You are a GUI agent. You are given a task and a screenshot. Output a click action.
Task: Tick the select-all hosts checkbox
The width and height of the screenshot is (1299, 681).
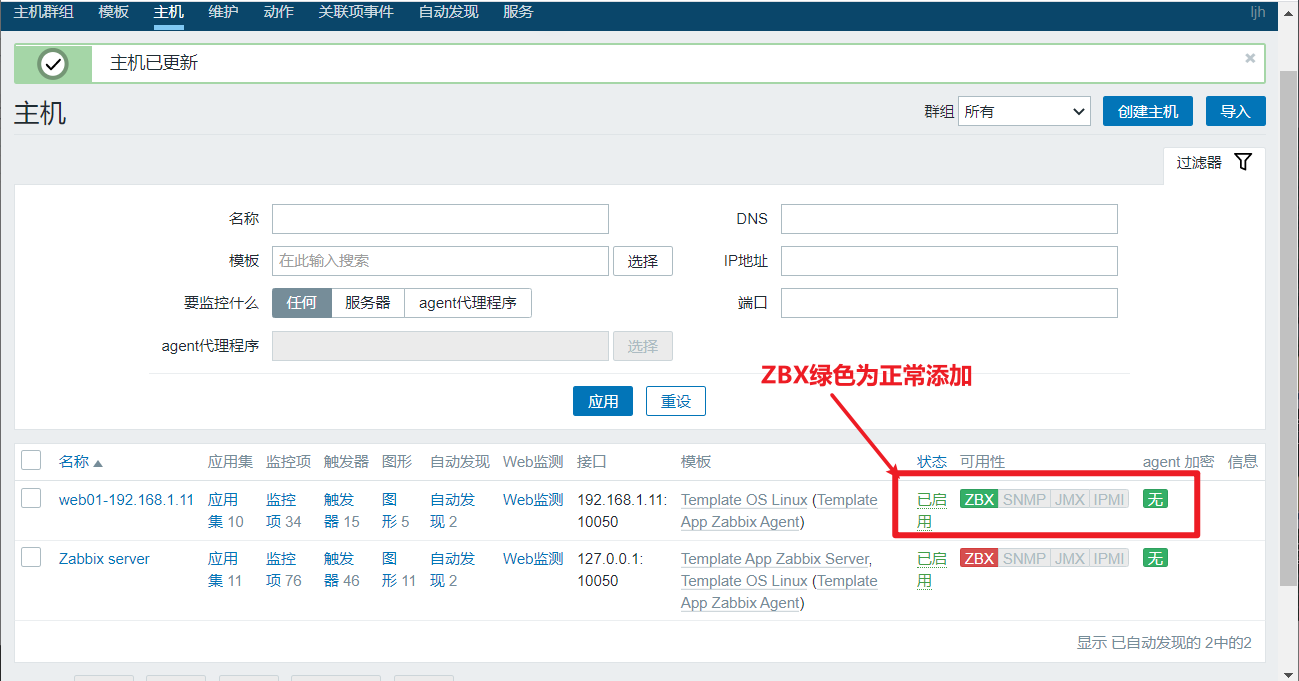31,460
